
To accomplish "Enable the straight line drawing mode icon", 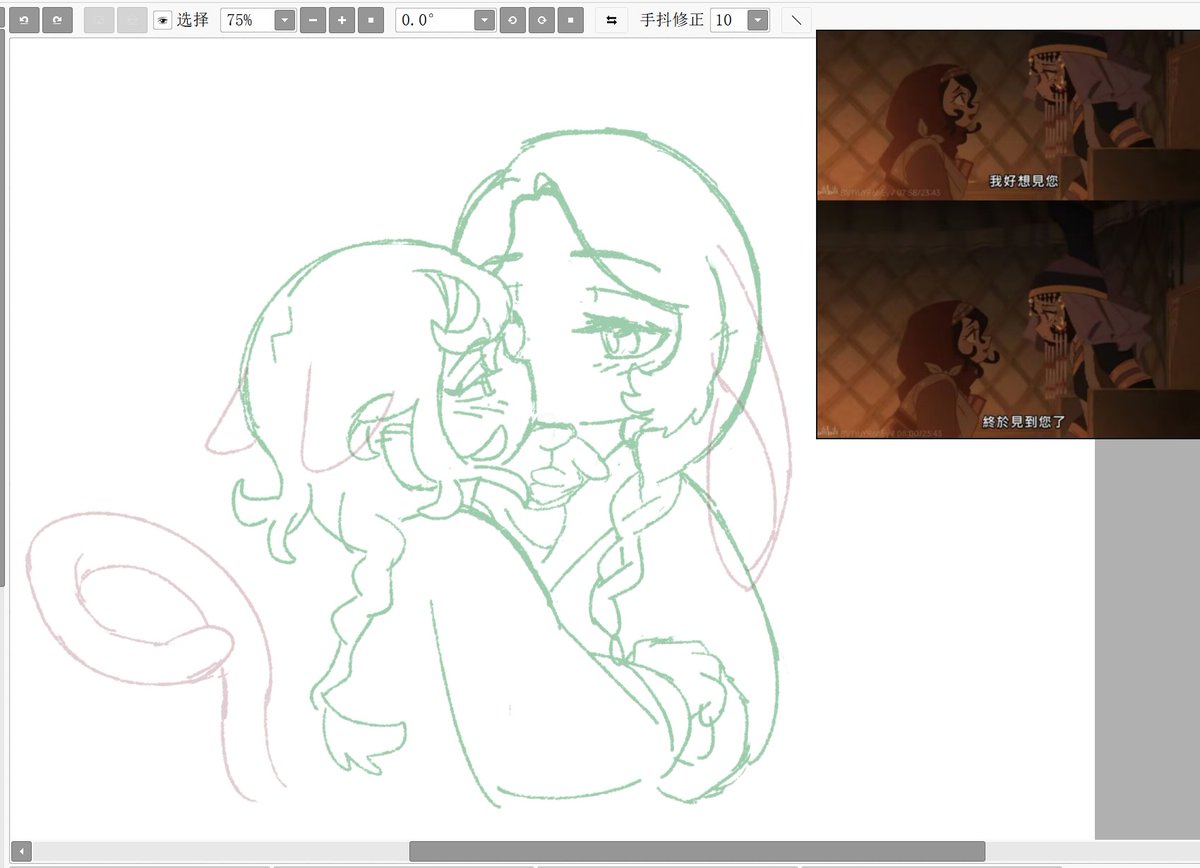I will [797, 20].
